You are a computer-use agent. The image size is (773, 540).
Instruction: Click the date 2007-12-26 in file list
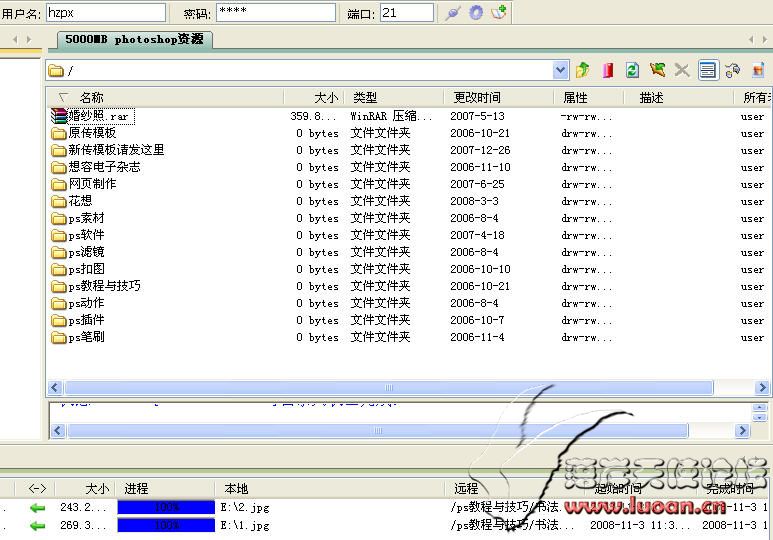point(480,150)
